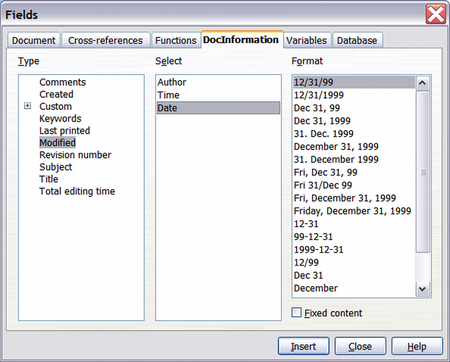Open Help for the Fields dialog
This screenshot has width=450, height=362.
(417, 346)
